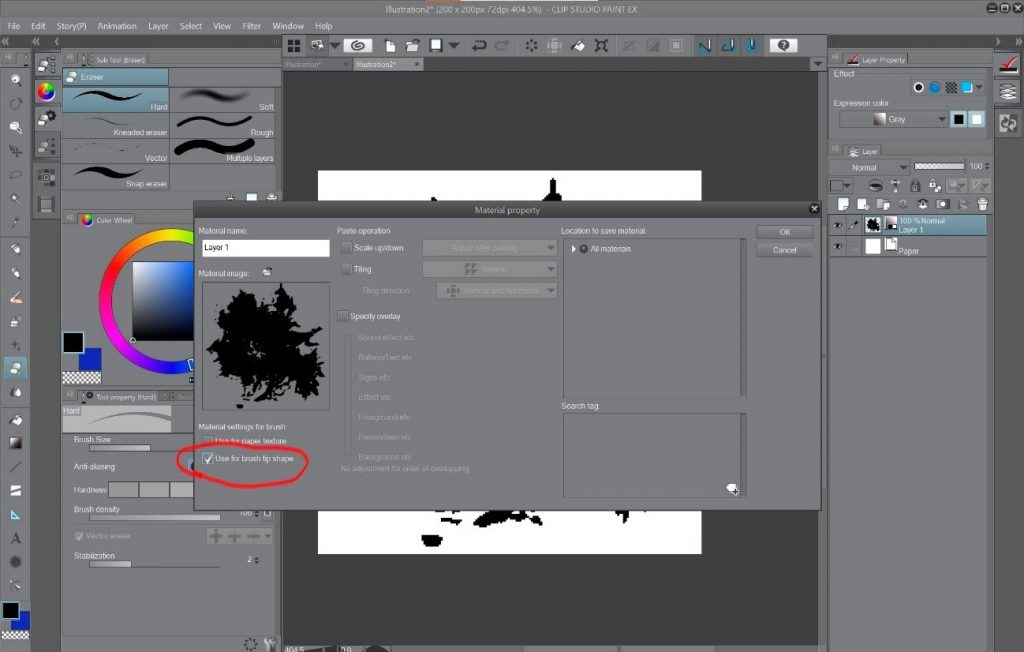Click the Search tag list box
1024x652 pixels.
click(653, 455)
